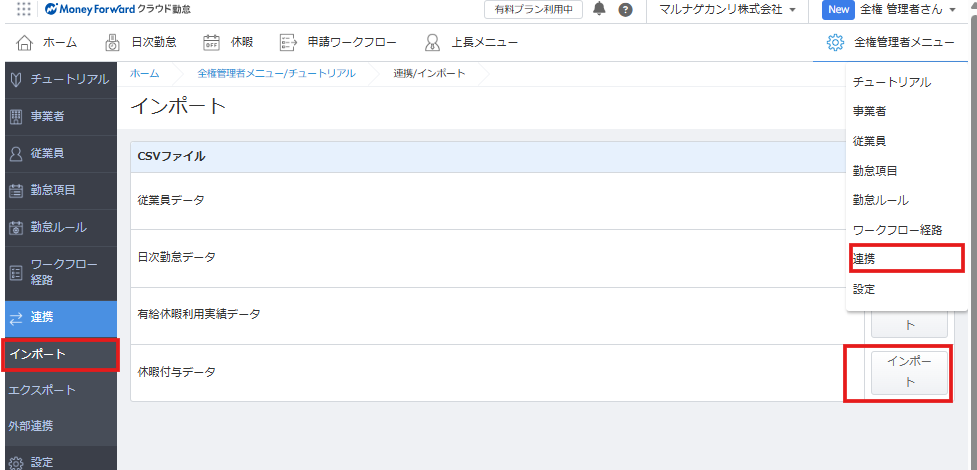Open 申請ワークフロー in the top navigation
The width and height of the screenshot is (977, 470).
click(x=338, y=42)
